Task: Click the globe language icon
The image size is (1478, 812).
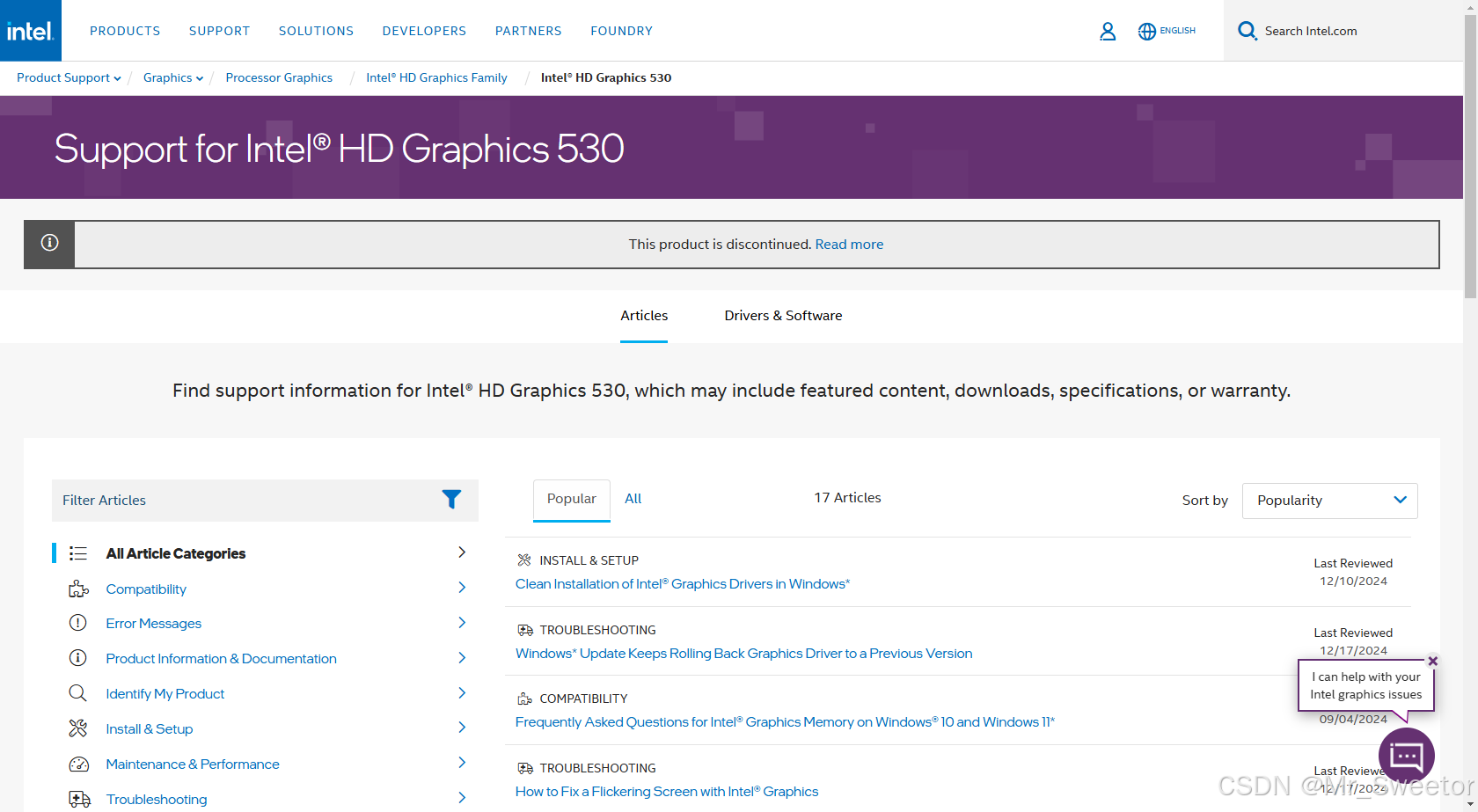Action: pyautogui.click(x=1147, y=32)
